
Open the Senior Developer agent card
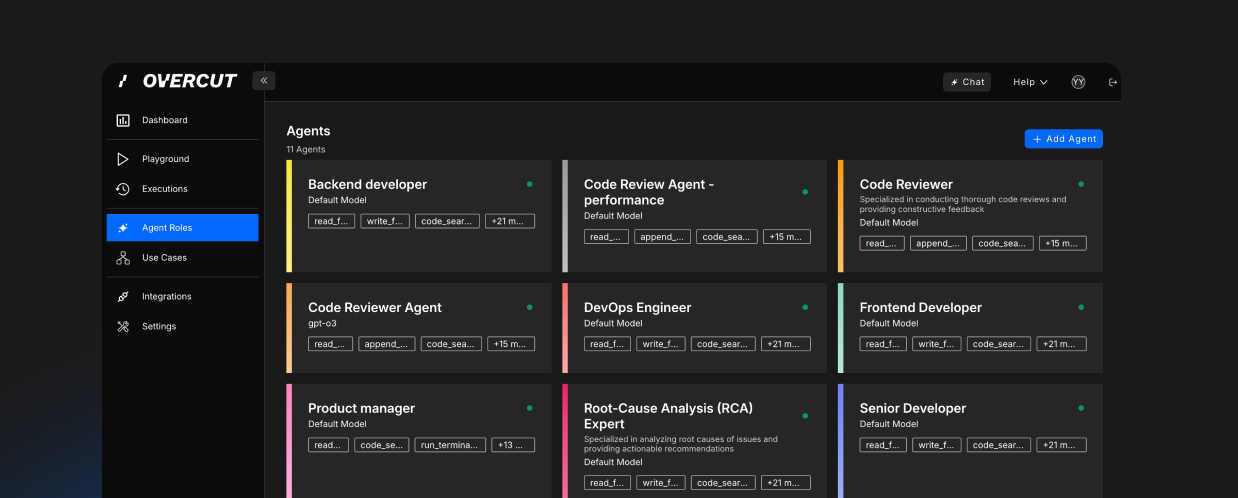click(970, 441)
